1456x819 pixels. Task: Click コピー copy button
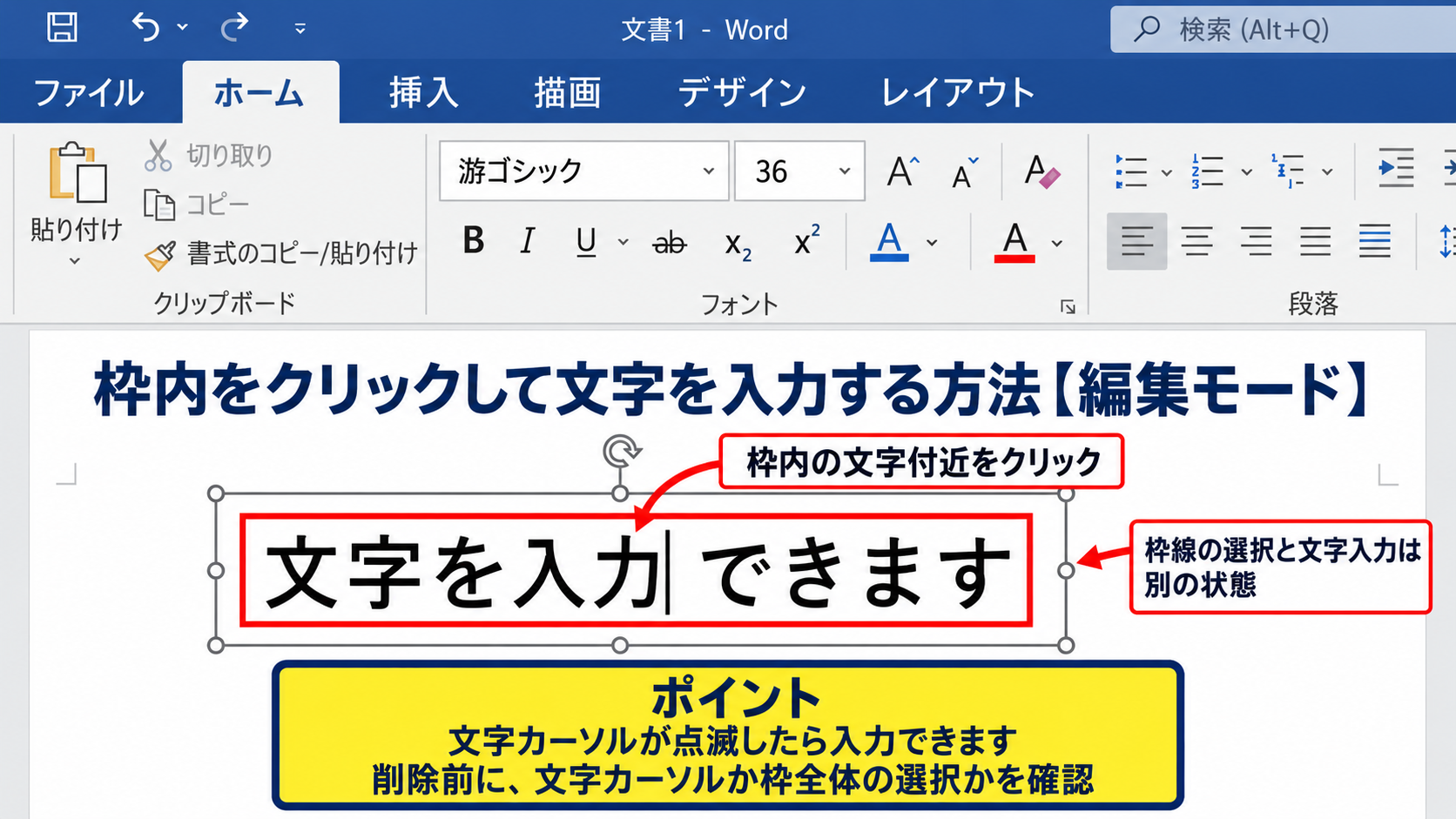point(197,205)
